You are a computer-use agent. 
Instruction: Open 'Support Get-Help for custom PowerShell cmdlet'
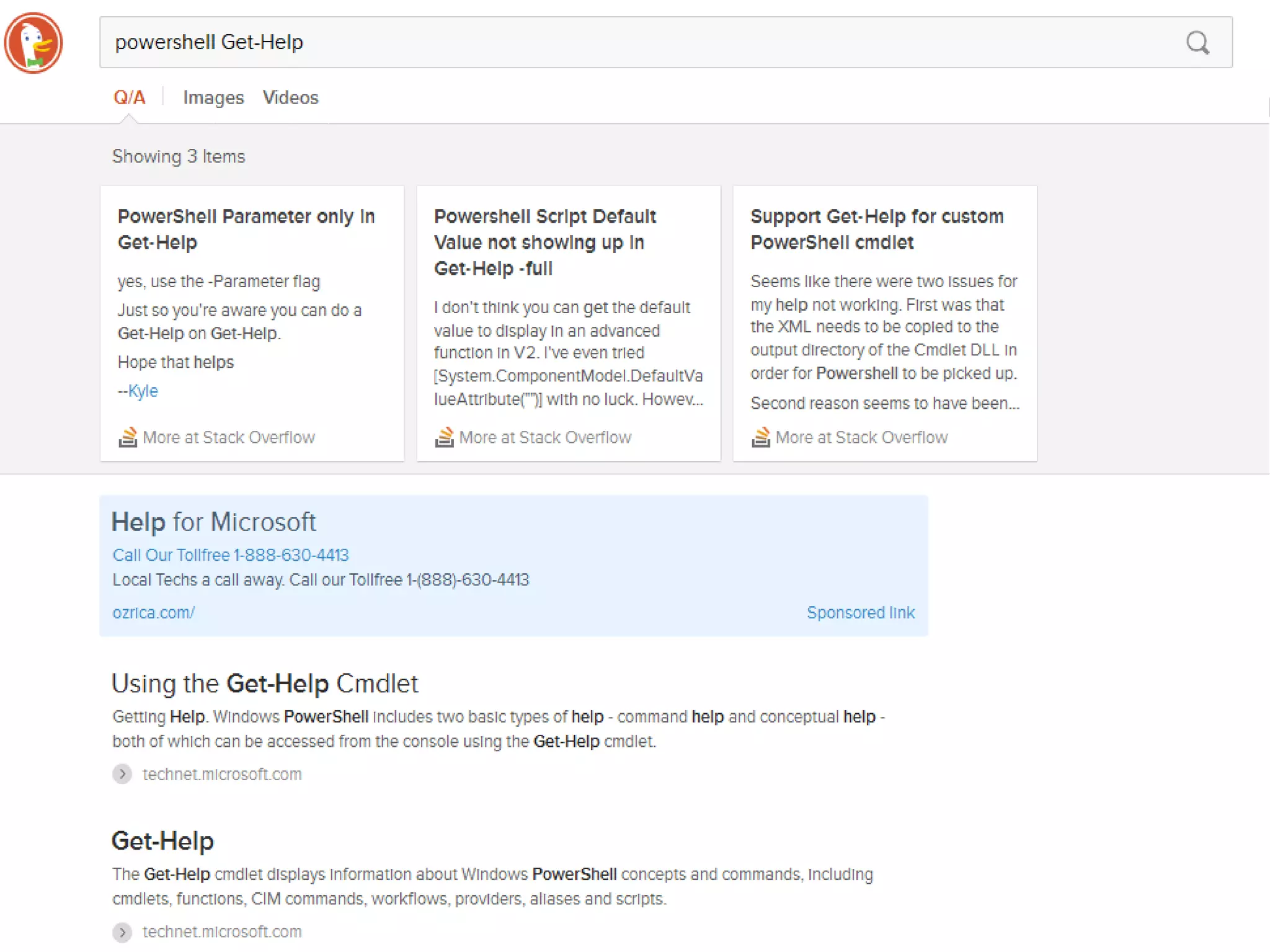[x=876, y=229]
